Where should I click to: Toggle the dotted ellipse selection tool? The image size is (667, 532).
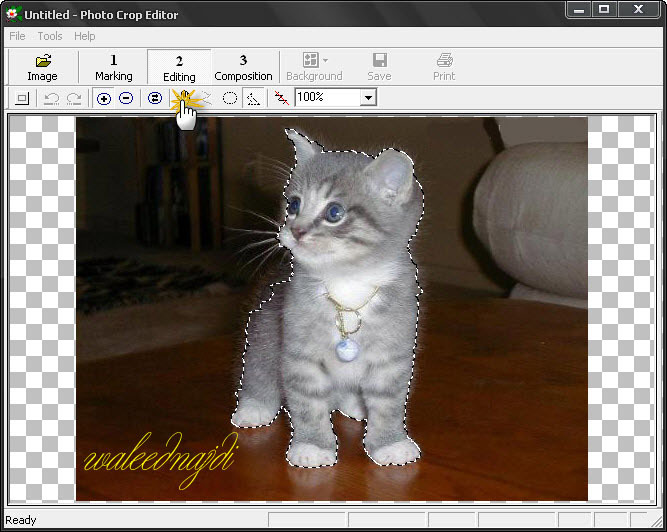coord(230,98)
